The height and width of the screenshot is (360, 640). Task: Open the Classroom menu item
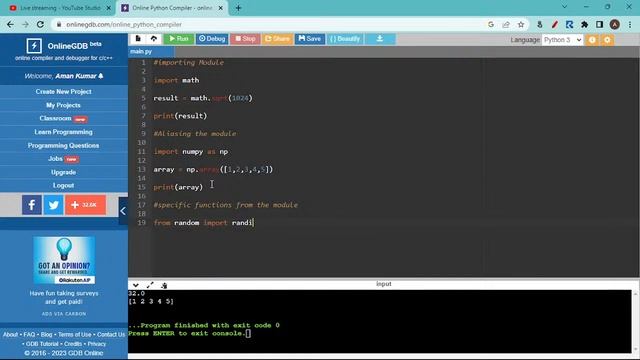63,118
